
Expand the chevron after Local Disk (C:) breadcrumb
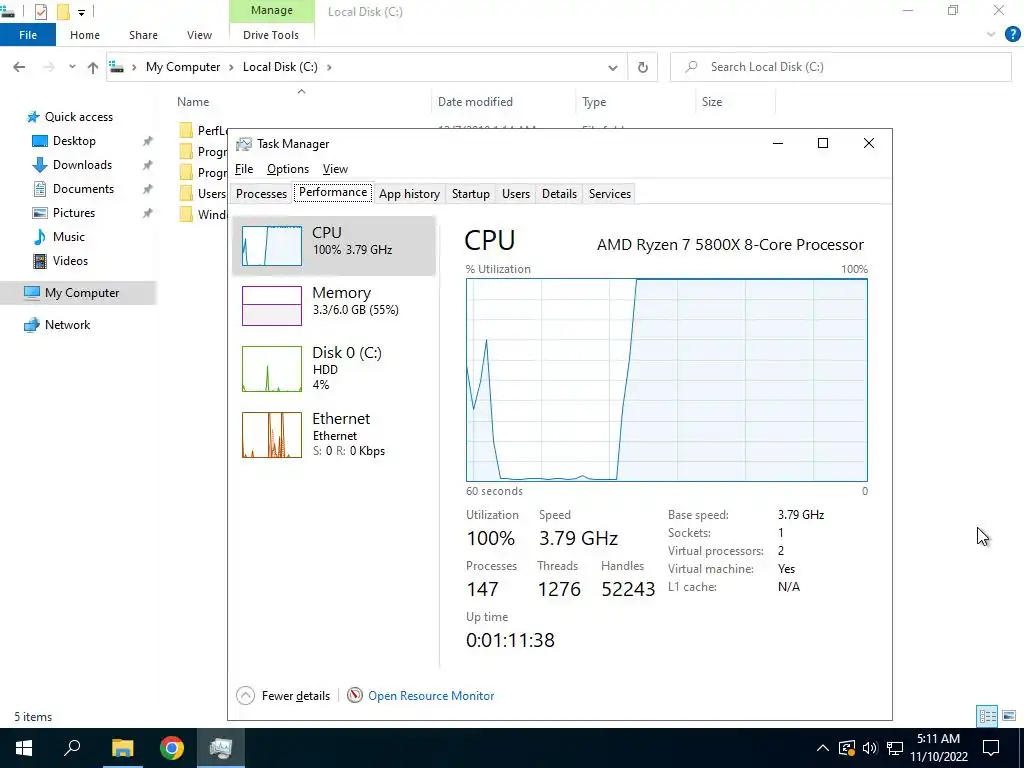(329, 67)
